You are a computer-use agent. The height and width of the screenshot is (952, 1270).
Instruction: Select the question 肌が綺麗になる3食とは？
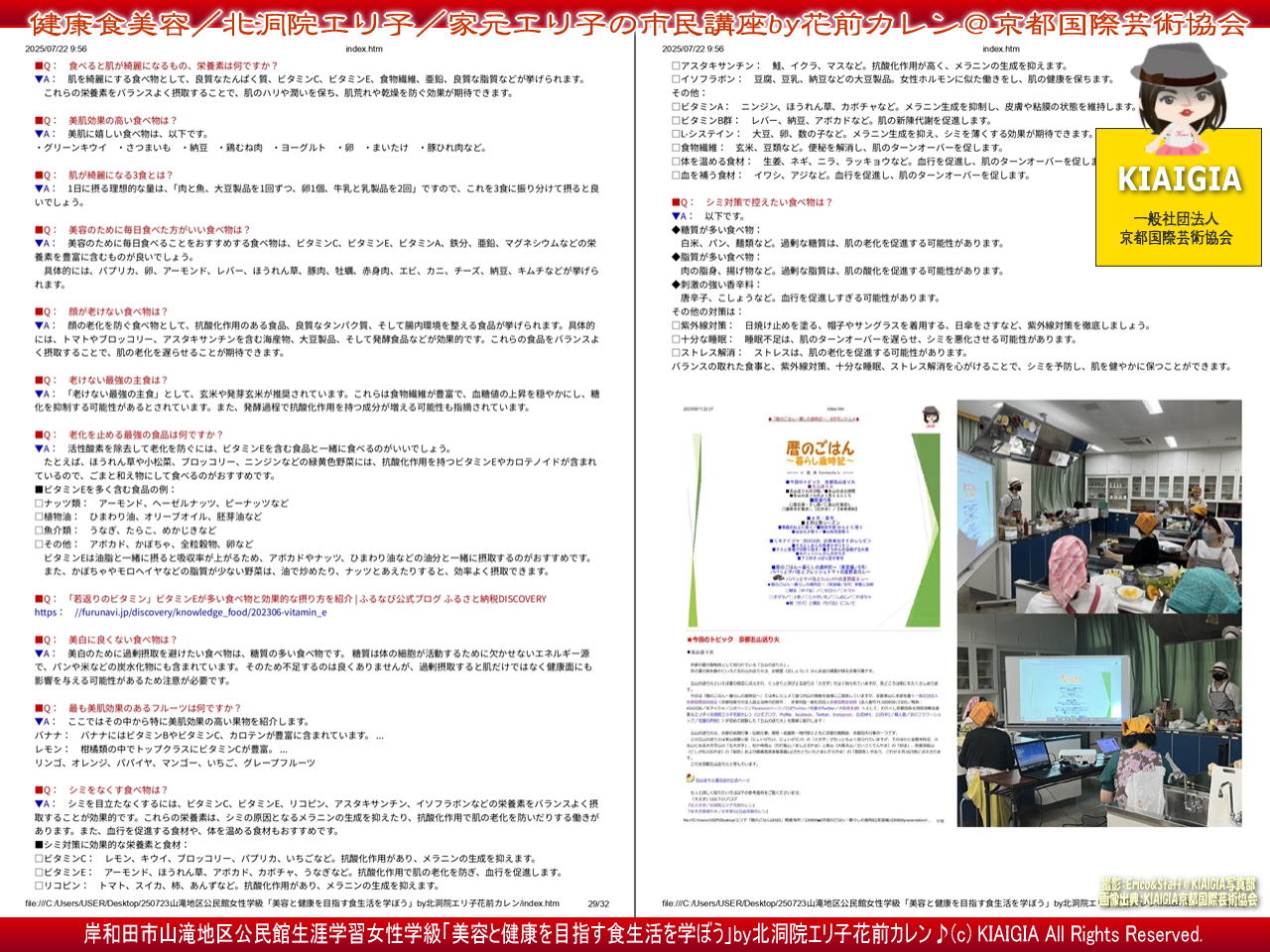104,175
